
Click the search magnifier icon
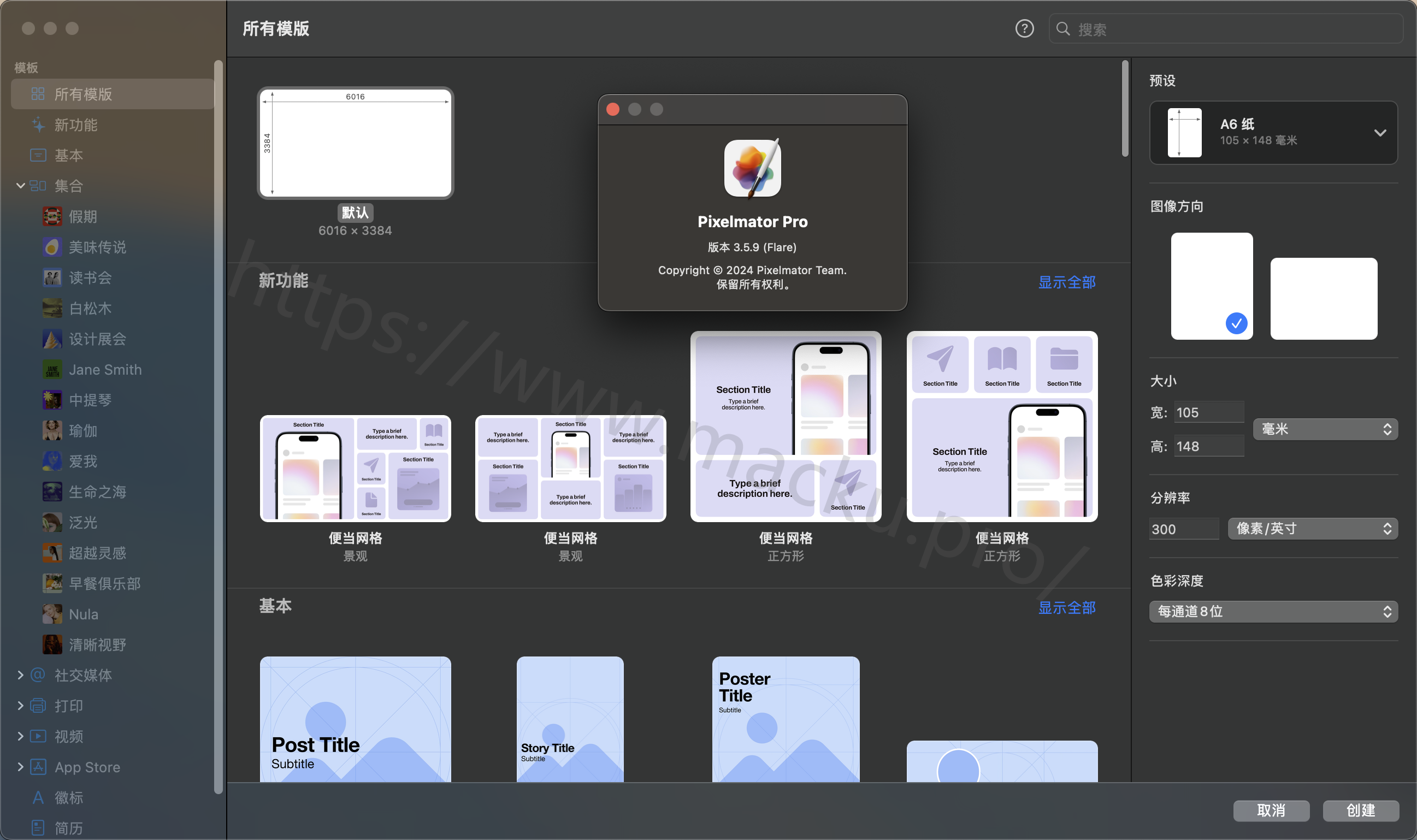pos(1062,29)
